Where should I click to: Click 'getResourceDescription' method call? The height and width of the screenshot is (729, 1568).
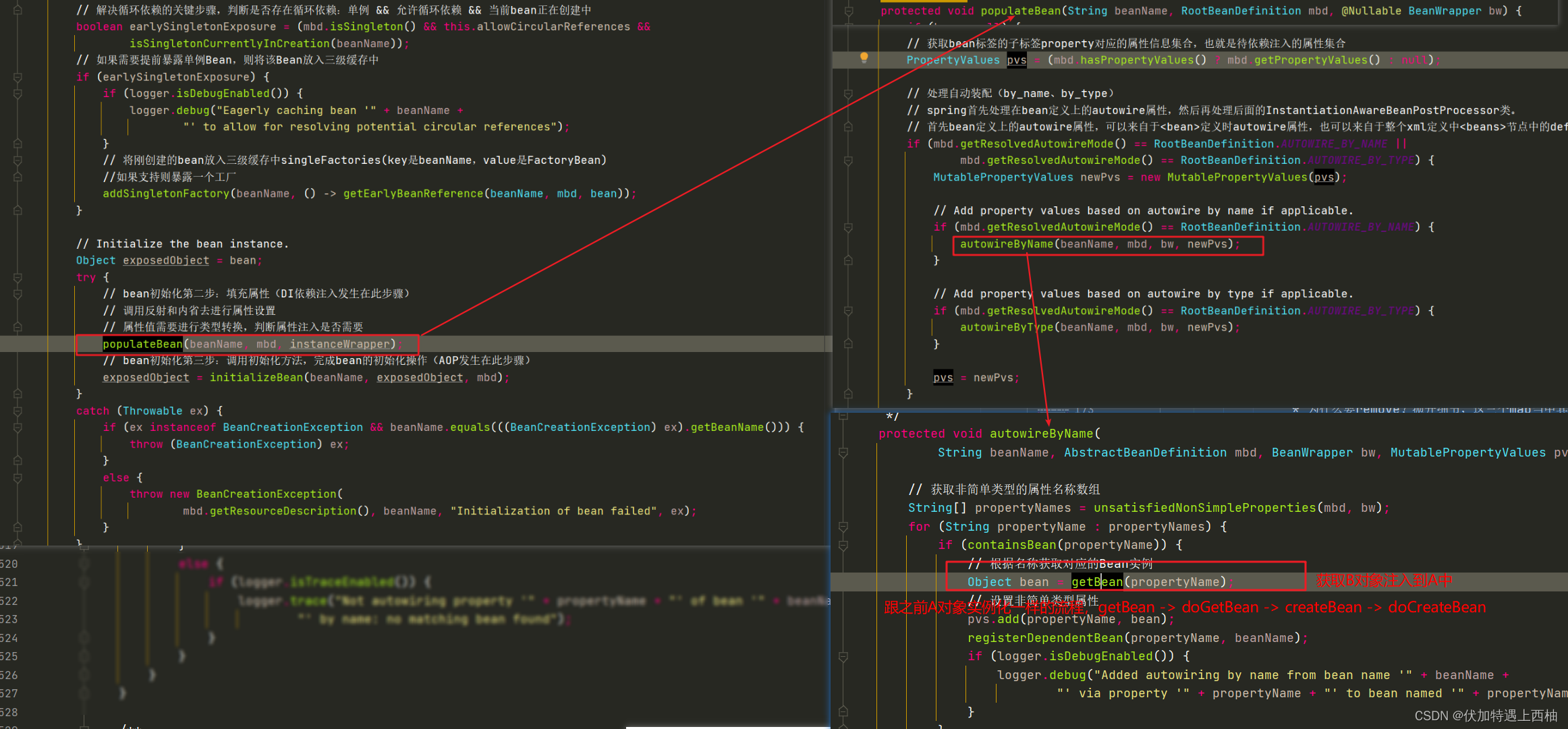coord(283,511)
